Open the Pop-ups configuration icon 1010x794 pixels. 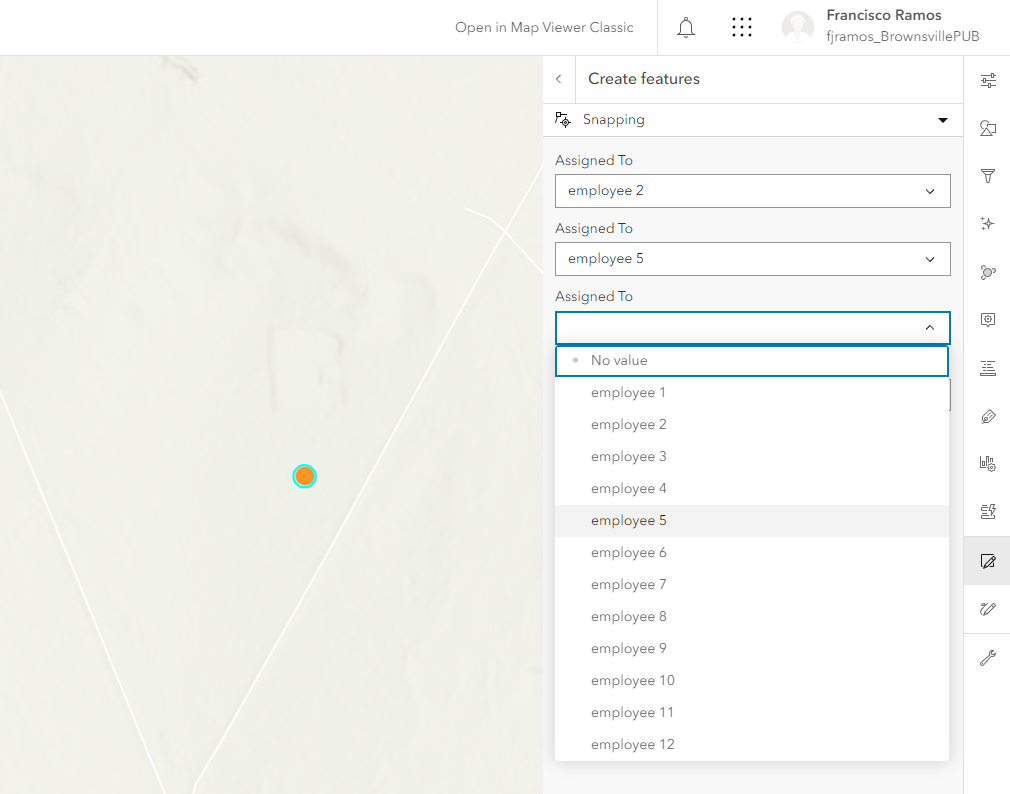click(x=988, y=320)
